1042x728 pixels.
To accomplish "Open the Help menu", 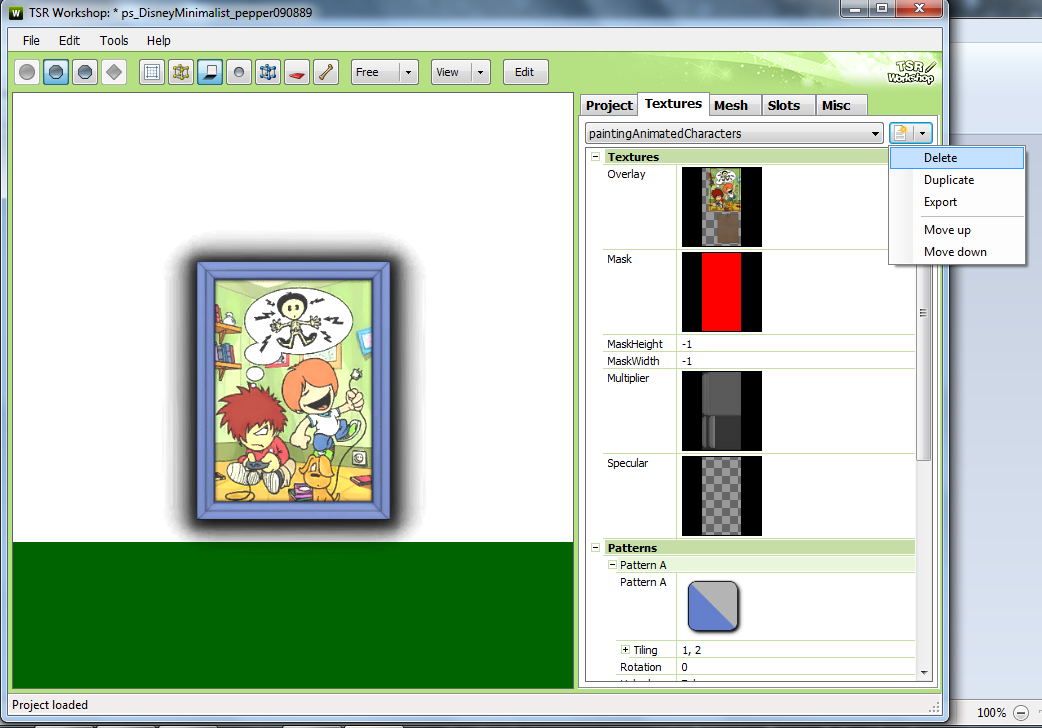I will (158, 41).
